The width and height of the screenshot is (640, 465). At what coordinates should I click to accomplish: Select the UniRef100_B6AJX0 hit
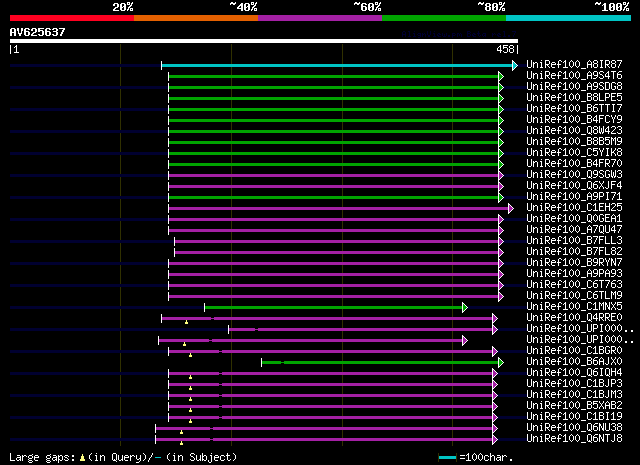(574, 362)
